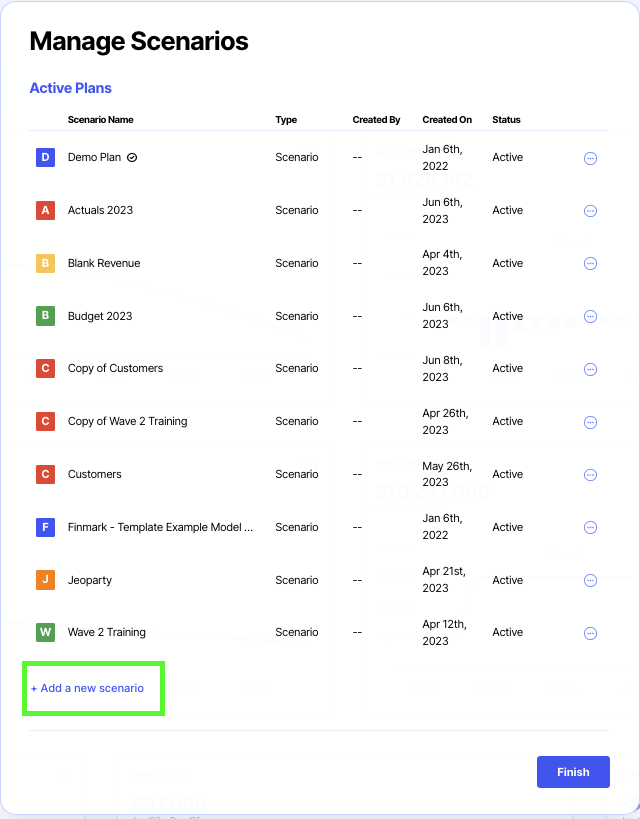Screen dimensions: 640x819
Task: Click the checkmark icon beside Demo Plan
Action: 132,157
